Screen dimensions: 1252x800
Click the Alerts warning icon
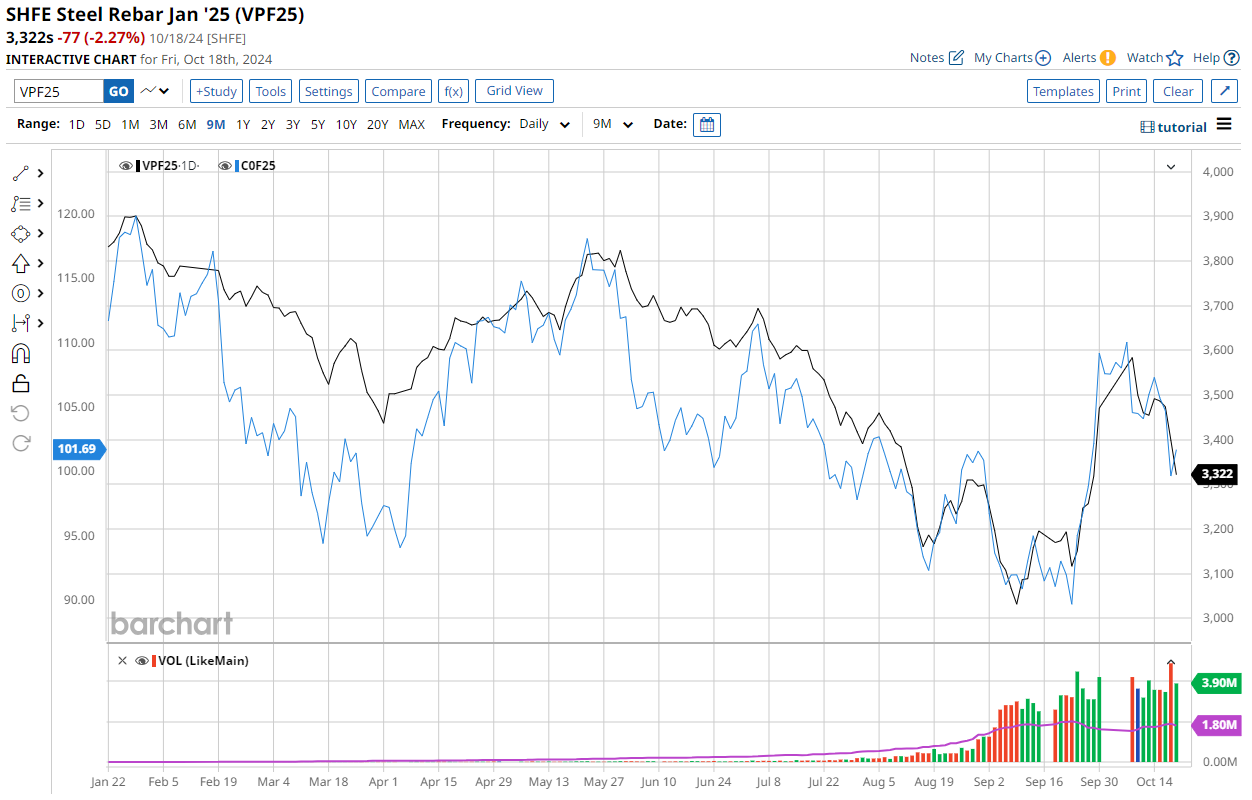pos(1107,58)
